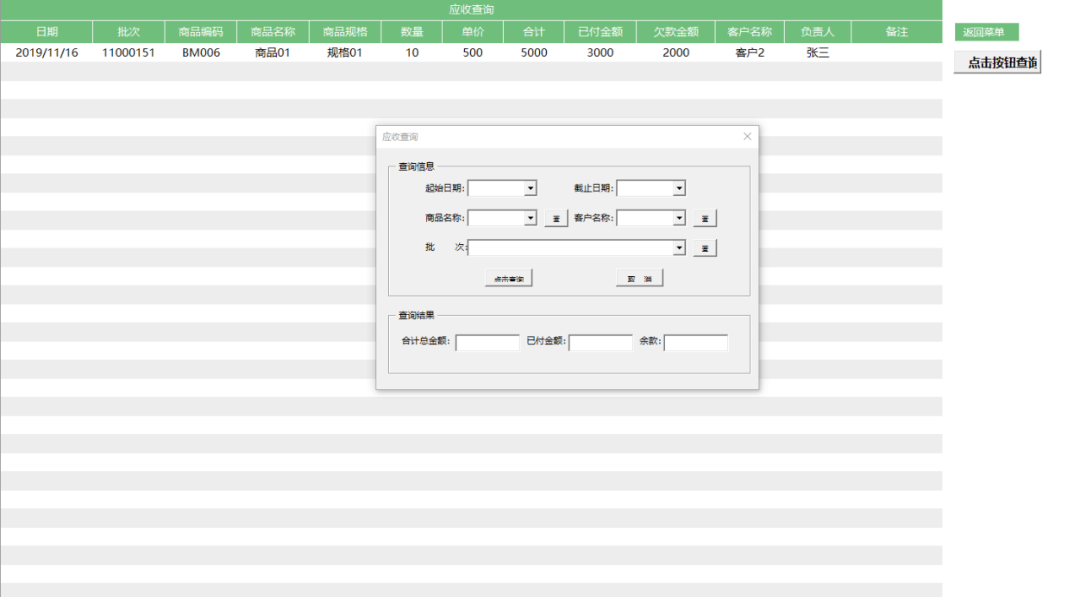Screen dimensions: 1080x597
Task: Click the 点击按钮查询 button on sheet
Action: (x=997, y=63)
